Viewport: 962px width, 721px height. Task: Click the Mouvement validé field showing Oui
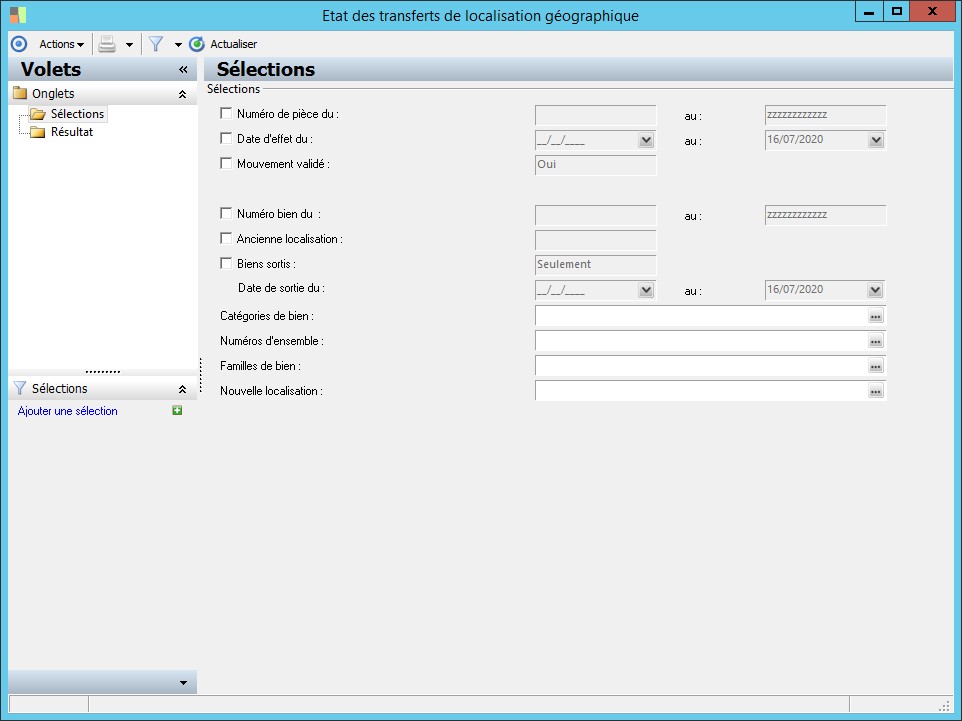(595, 164)
